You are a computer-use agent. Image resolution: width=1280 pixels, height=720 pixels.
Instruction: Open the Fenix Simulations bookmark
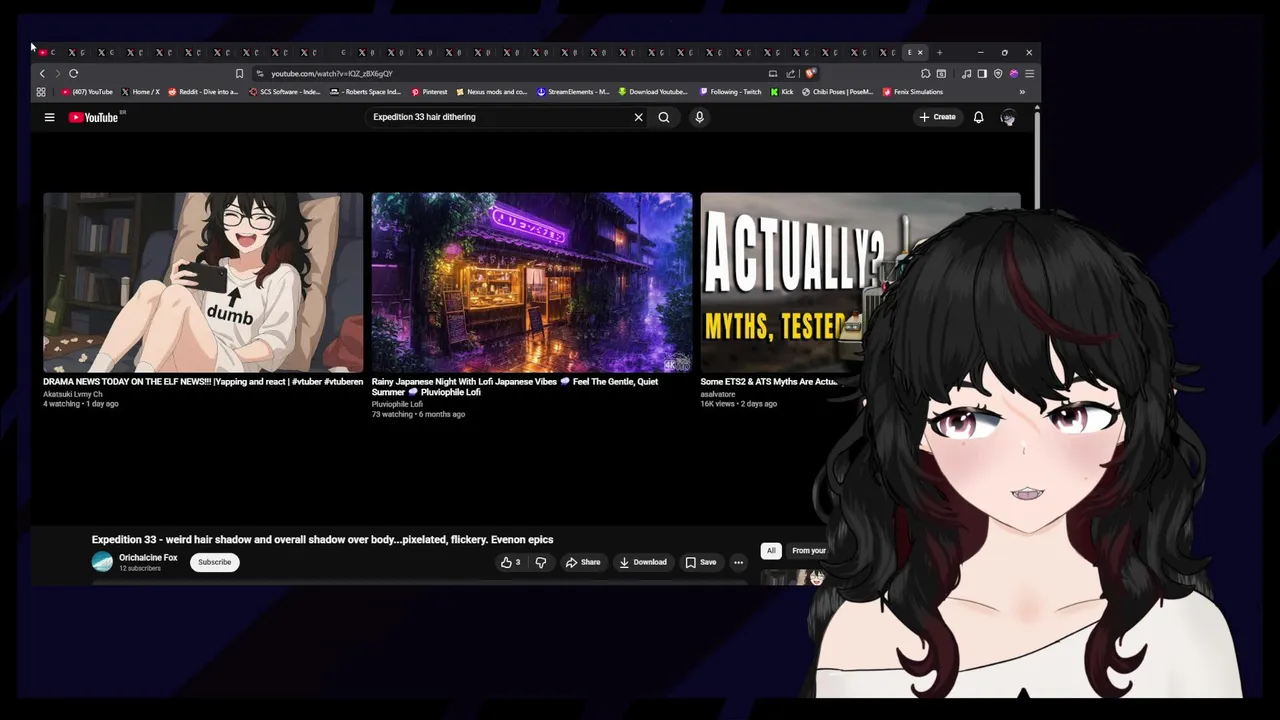pos(912,92)
